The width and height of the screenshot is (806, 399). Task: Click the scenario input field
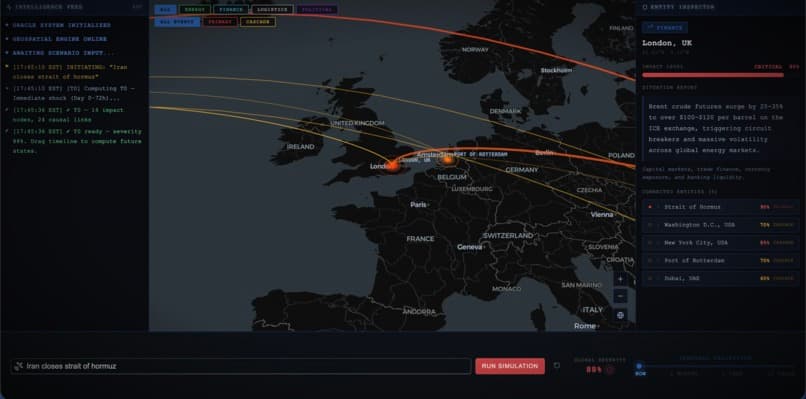pyautogui.click(x=241, y=366)
